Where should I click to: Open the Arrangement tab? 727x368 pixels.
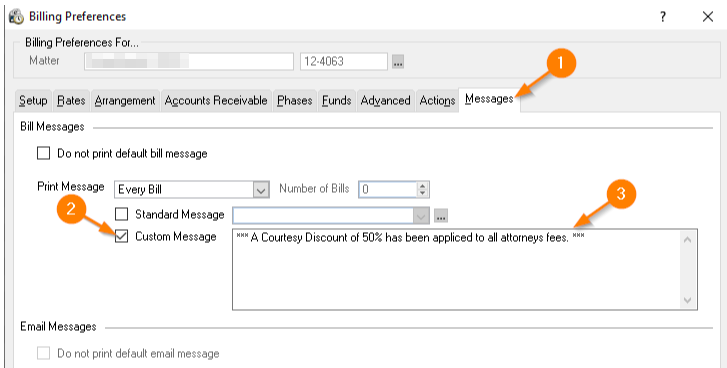tap(125, 101)
